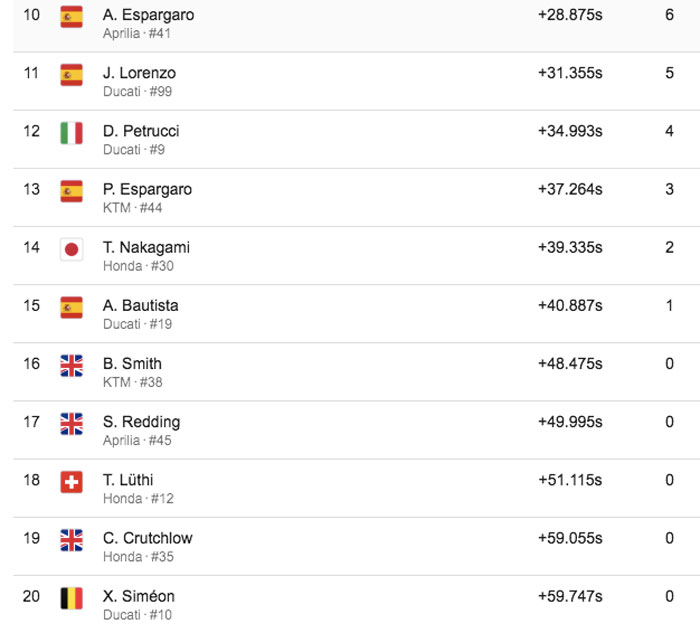The width and height of the screenshot is (700, 633).
Task: Click the Belgian flag beside X. Siméon
Action: (x=71, y=598)
